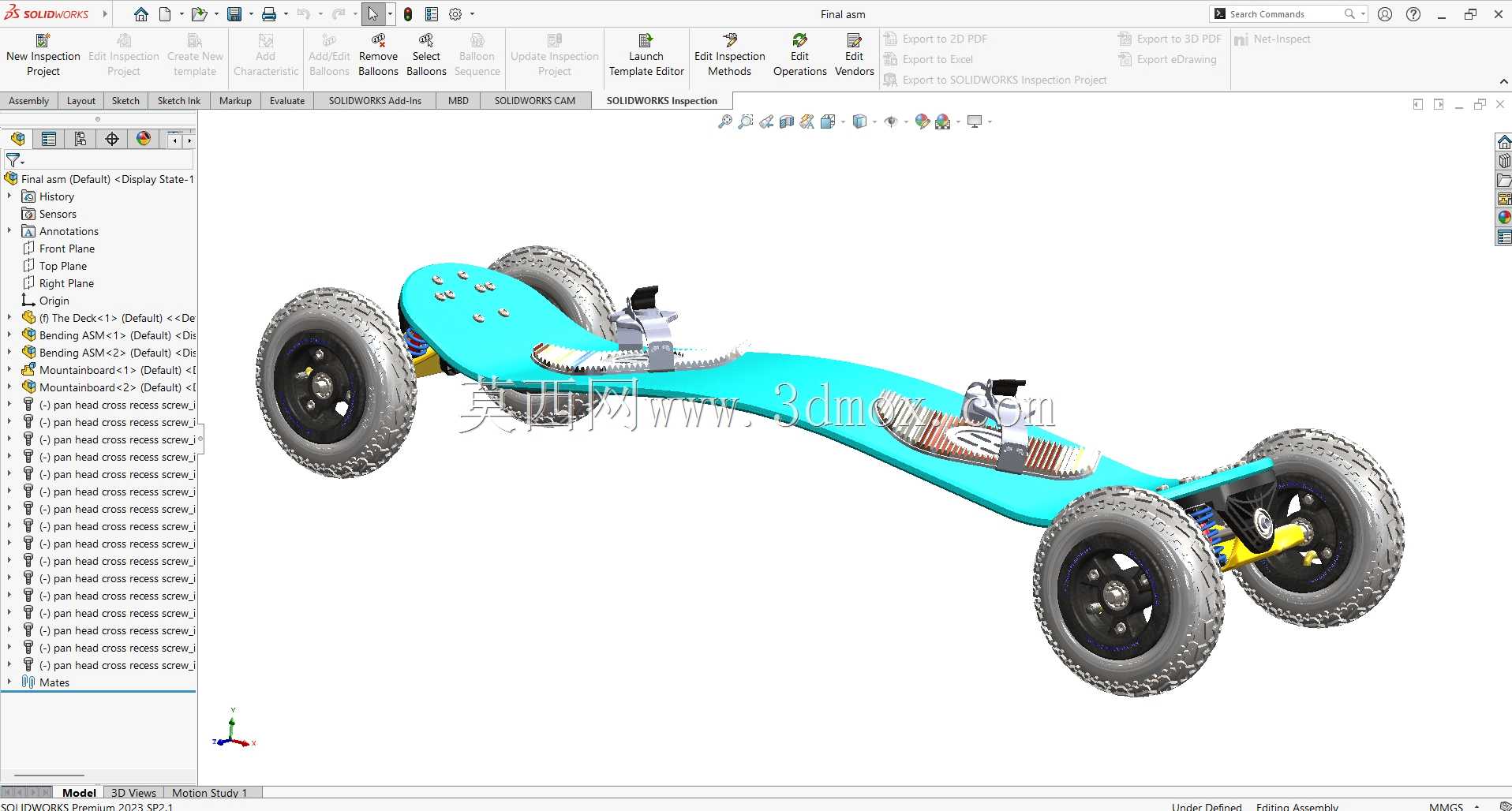Open the Hide/Show Items dropdown arrow
1512x811 pixels.
(906, 121)
